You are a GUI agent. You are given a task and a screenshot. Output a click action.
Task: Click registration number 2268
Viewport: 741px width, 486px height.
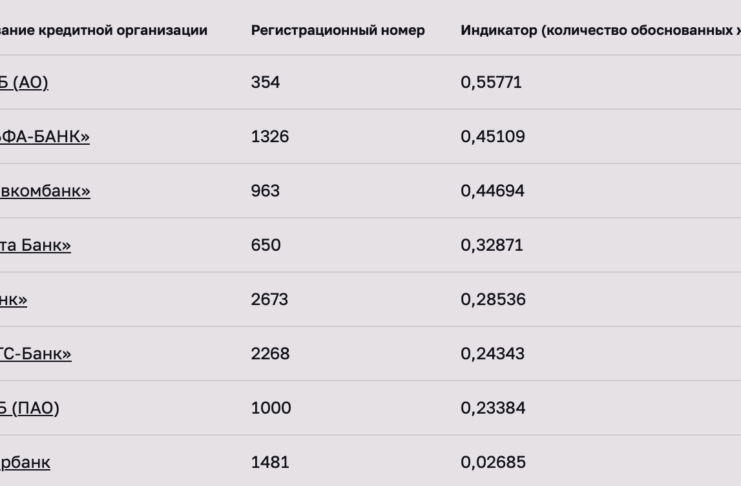click(x=270, y=354)
